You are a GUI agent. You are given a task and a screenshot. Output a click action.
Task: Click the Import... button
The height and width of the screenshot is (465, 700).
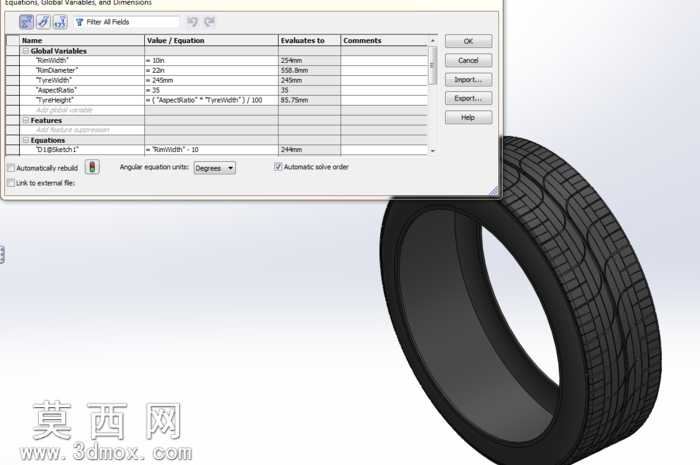468,79
